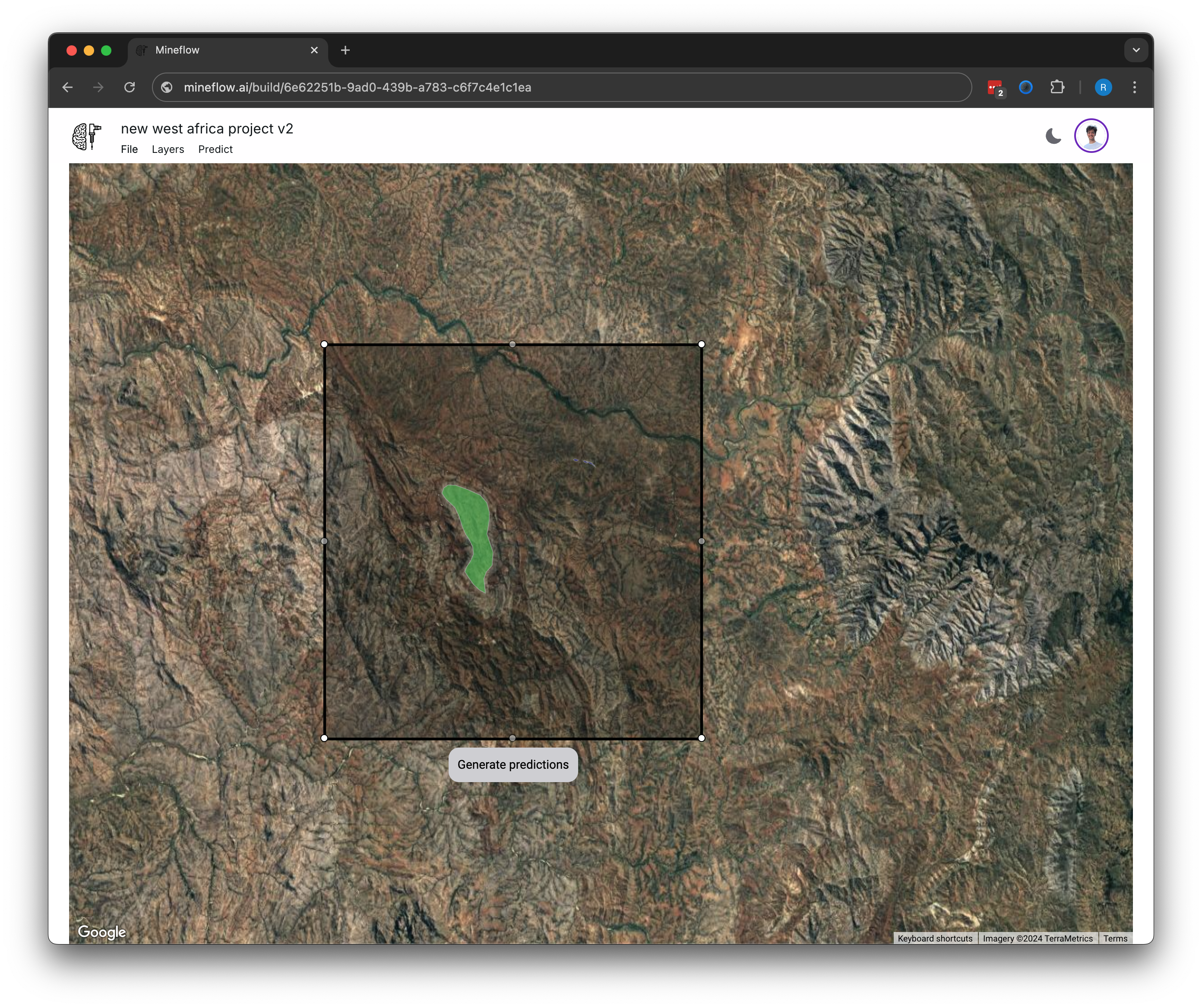Screen dimensions: 1202x1008
Task: Open the Keyboard shortcuts link
Action: [x=935, y=939]
